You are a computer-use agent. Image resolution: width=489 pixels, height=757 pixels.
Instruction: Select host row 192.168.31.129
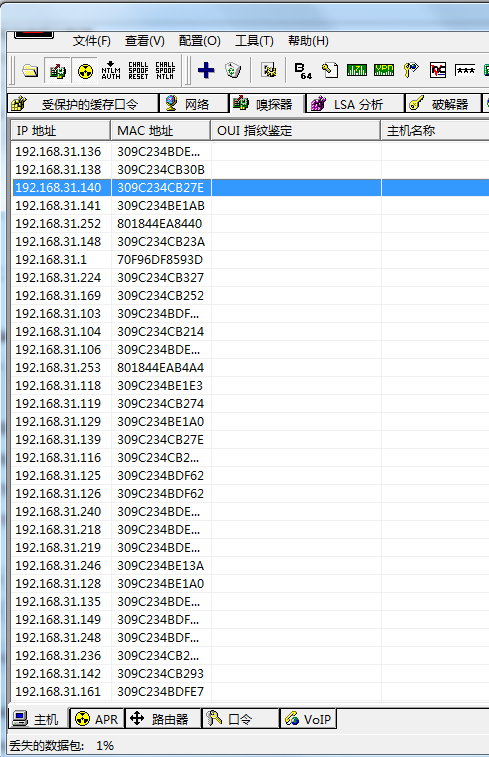click(250, 422)
